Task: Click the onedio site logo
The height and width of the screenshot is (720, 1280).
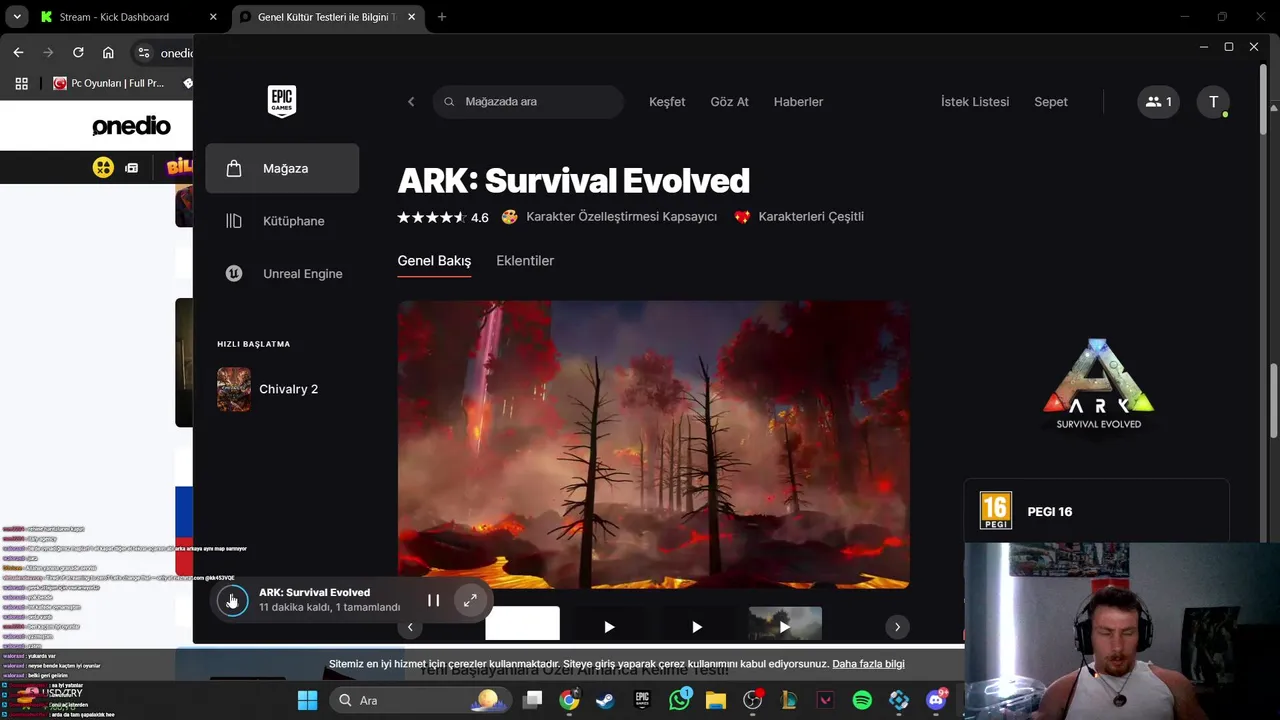Action: click(131, 126)
